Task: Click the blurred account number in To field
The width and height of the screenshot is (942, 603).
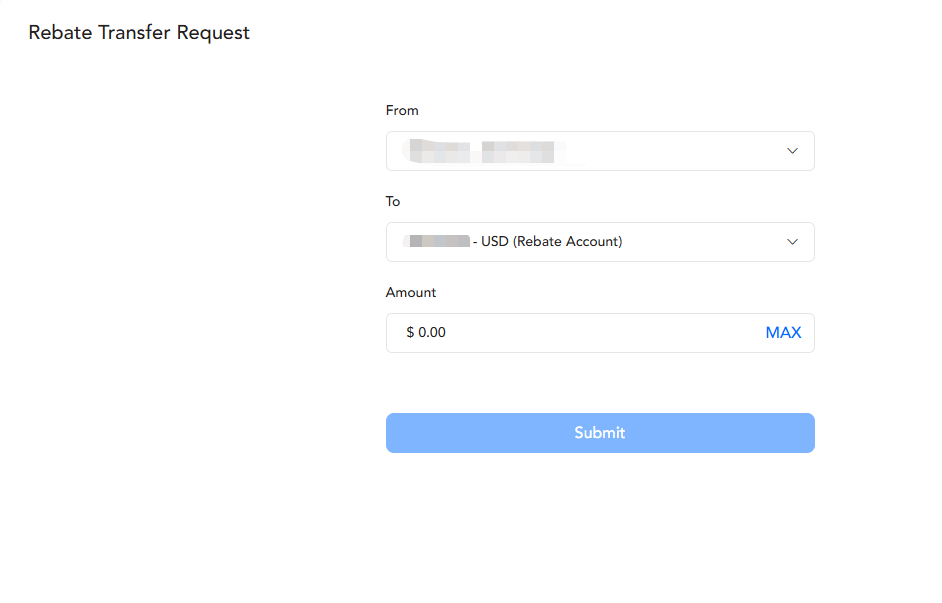Action: (438, 242)
